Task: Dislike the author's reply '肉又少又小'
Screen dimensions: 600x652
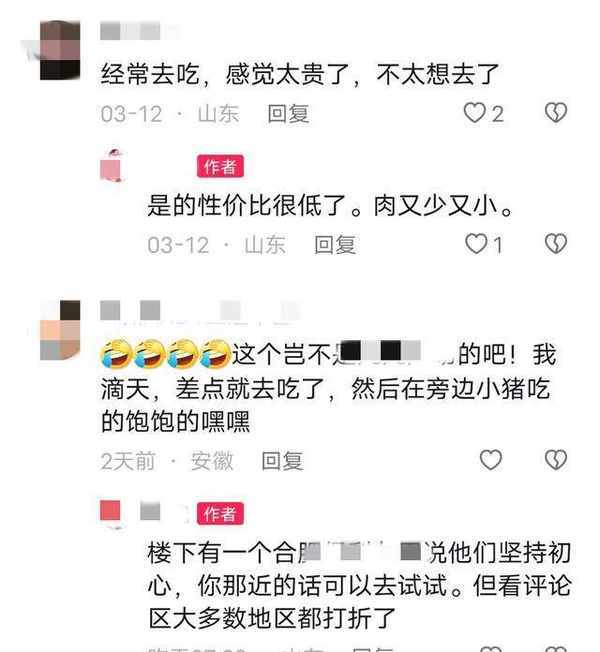Action: (556, 244)
